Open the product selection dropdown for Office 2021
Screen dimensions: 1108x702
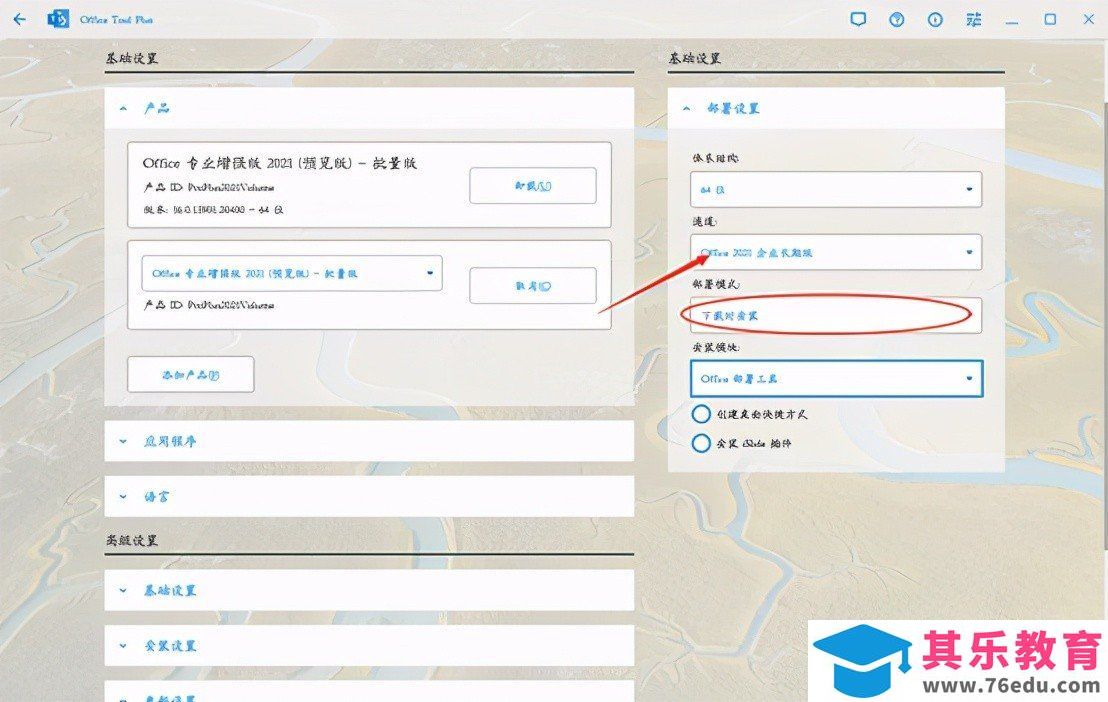point(292,273)
